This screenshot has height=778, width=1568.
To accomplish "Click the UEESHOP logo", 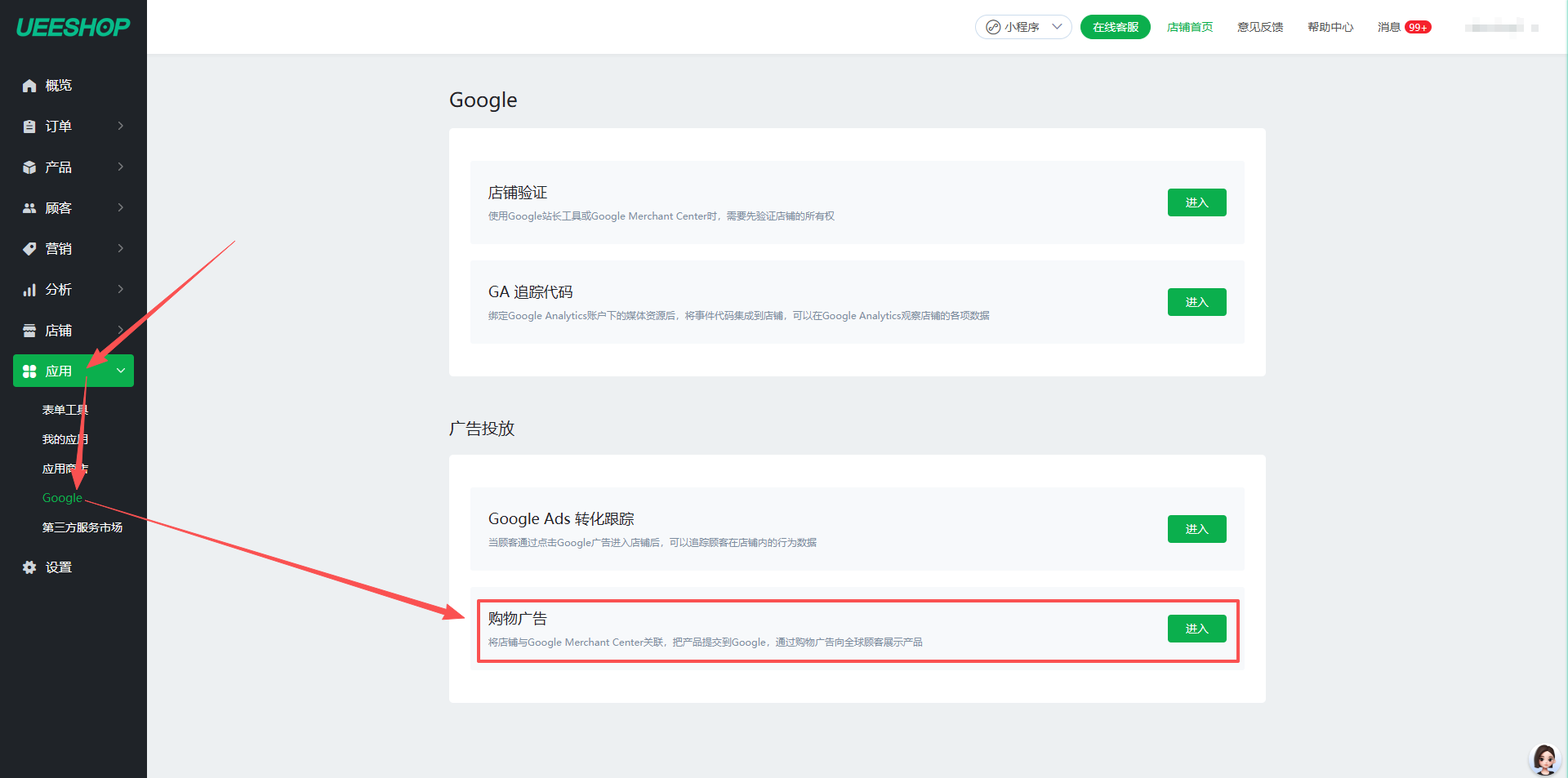I will pos(73,28).
